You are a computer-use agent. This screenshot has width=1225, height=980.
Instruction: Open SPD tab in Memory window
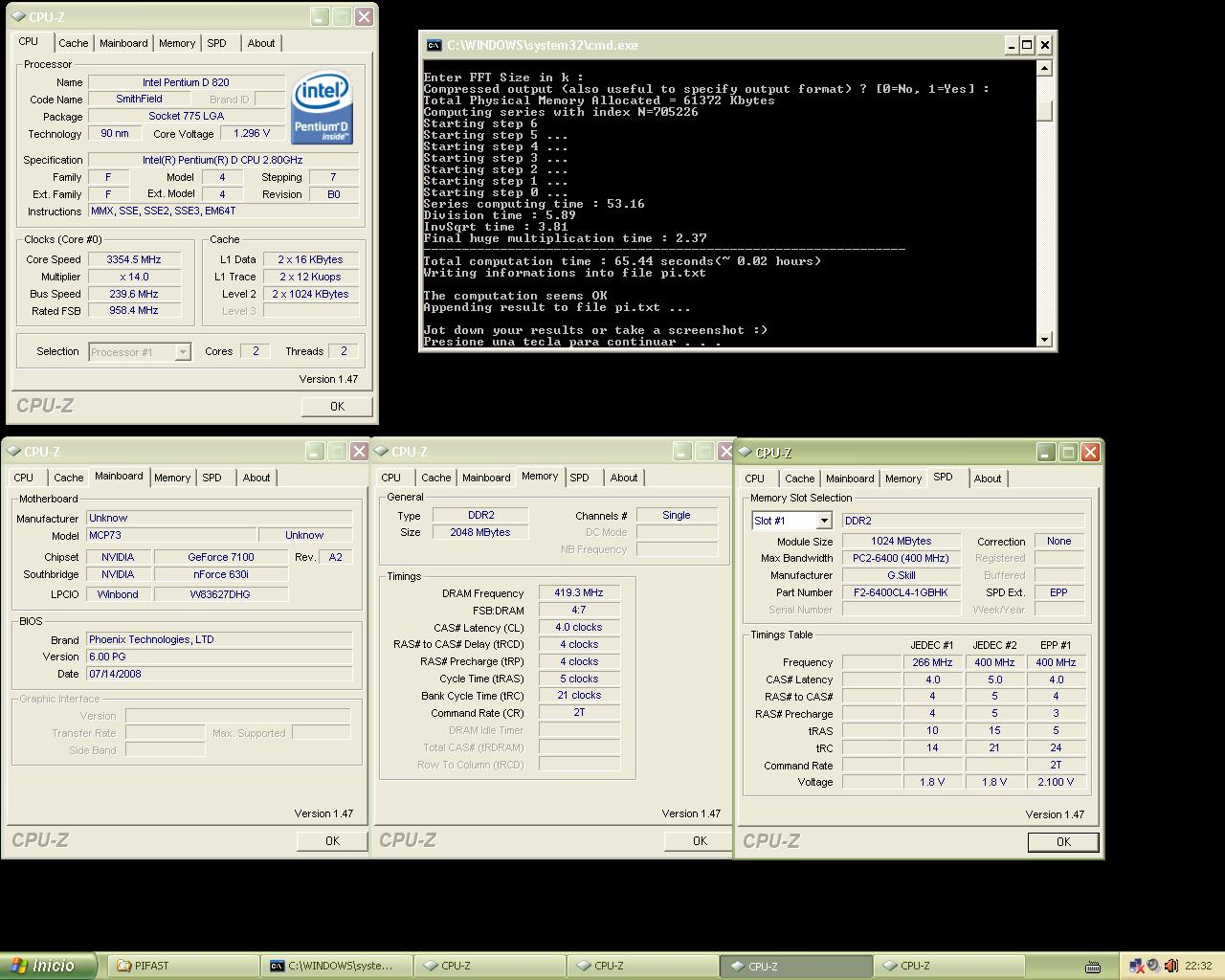pyautogui.click(x=579, y=478)
